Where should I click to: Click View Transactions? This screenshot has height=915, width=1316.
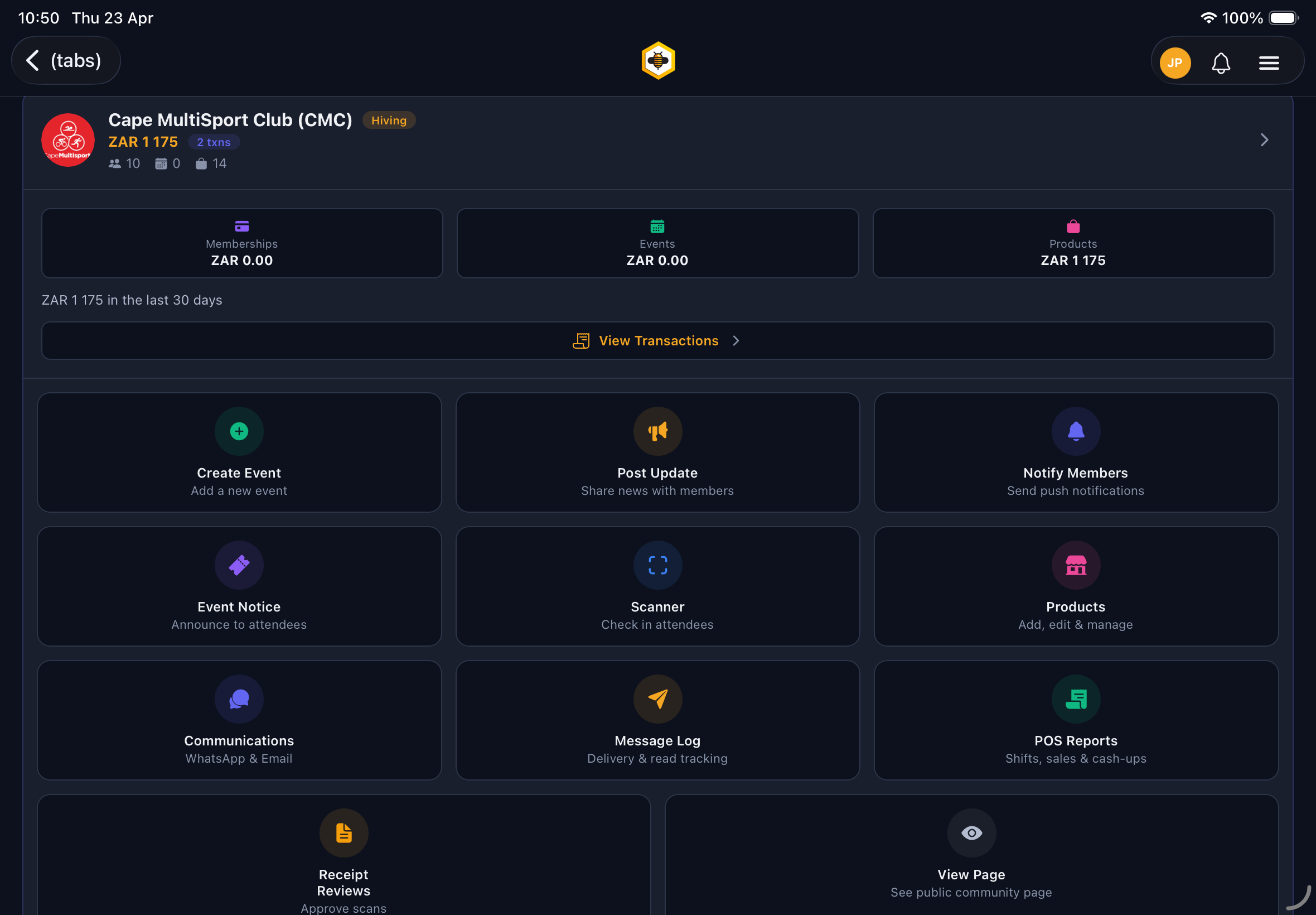pos(657,340)
